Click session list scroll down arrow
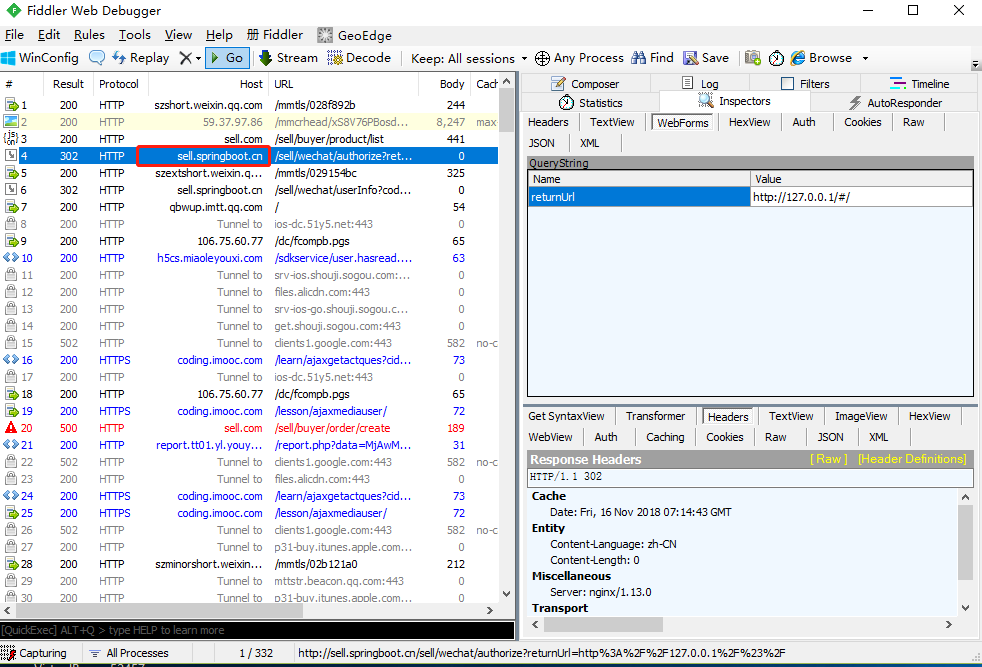Image resolution: width=982 pixels, height=667 pixels. (507, 594)
